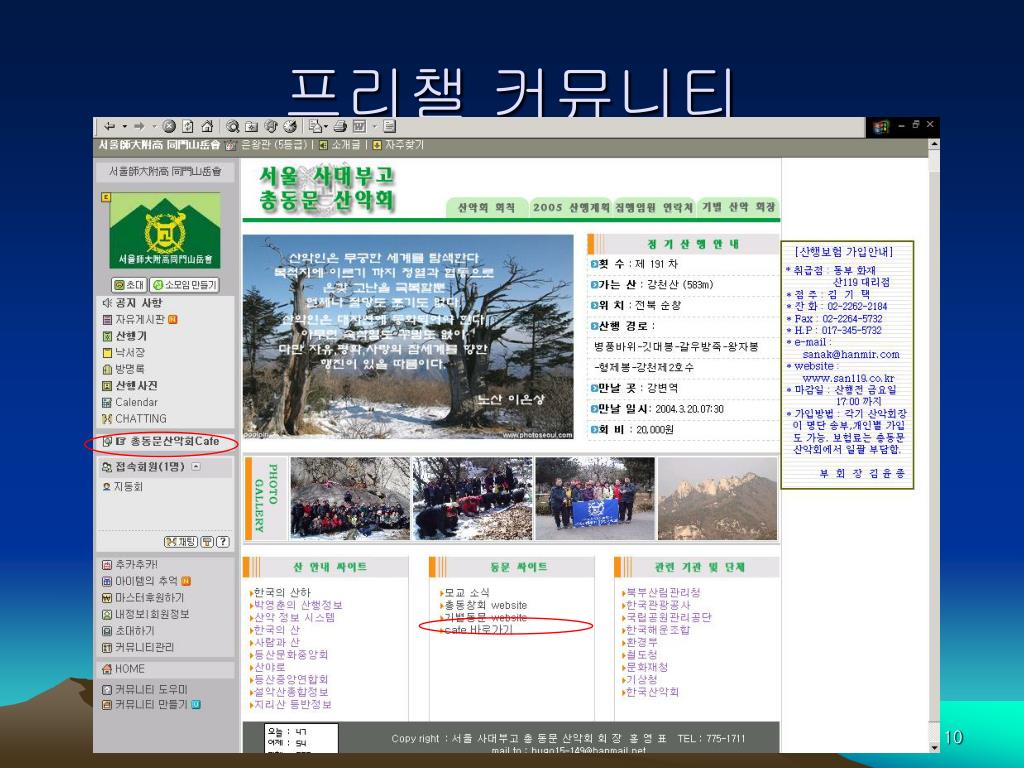Switch to the 집행임원 연락처 tab
Image resolution: width=1024 pixels, height=768 pixels.
654,207
